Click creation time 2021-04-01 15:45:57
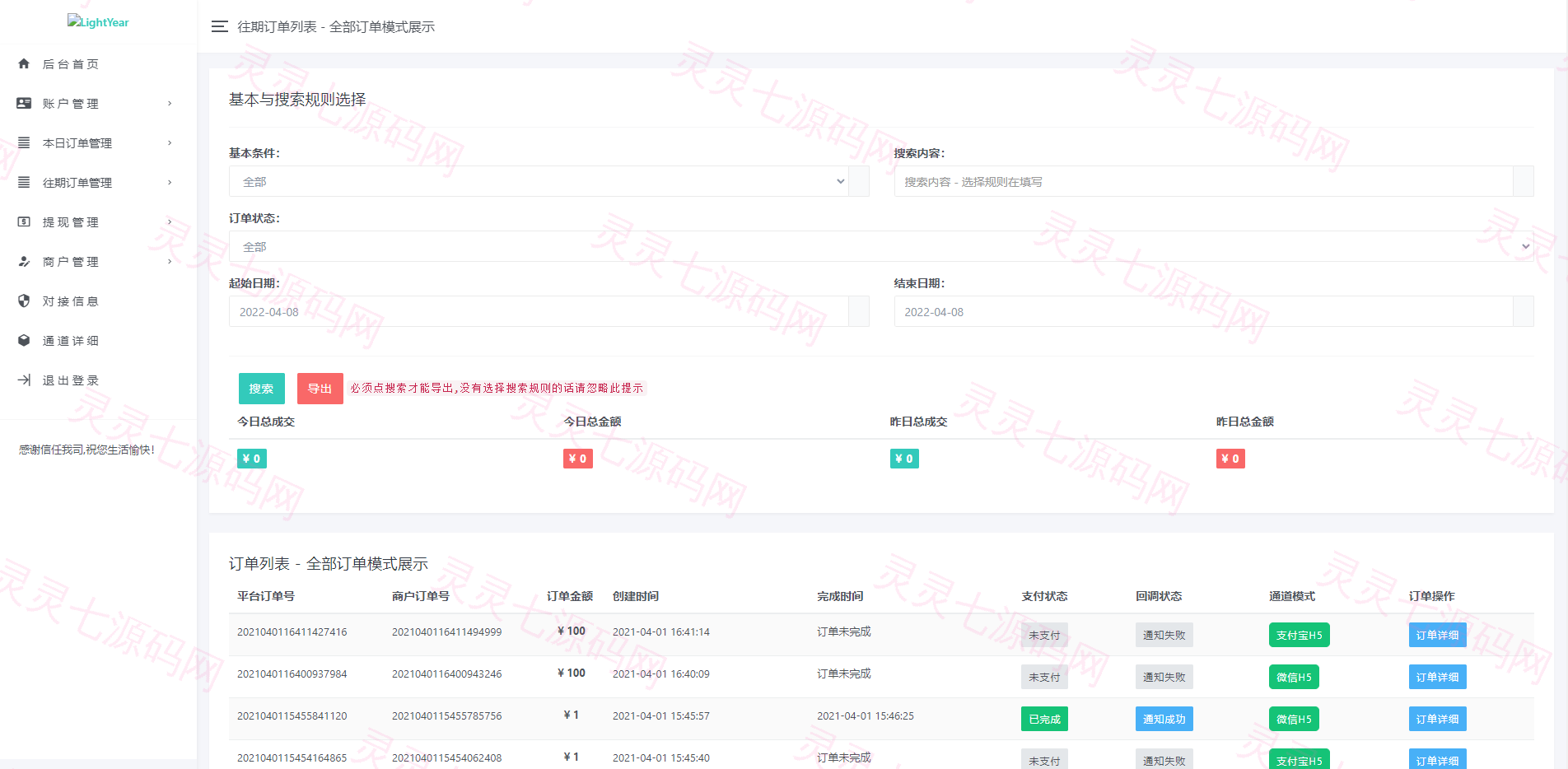 coord(661,715)
